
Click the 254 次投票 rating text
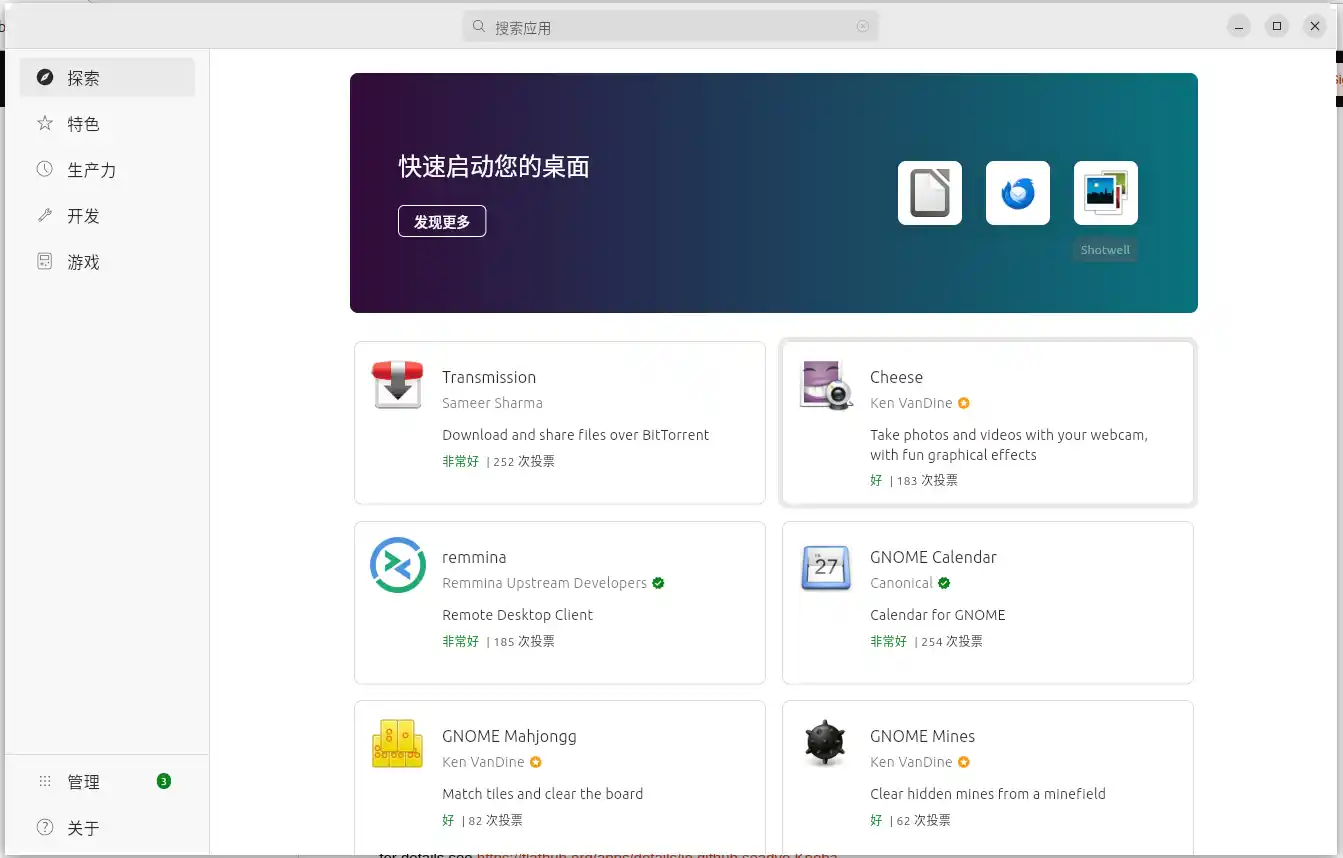tap(952, 641)
